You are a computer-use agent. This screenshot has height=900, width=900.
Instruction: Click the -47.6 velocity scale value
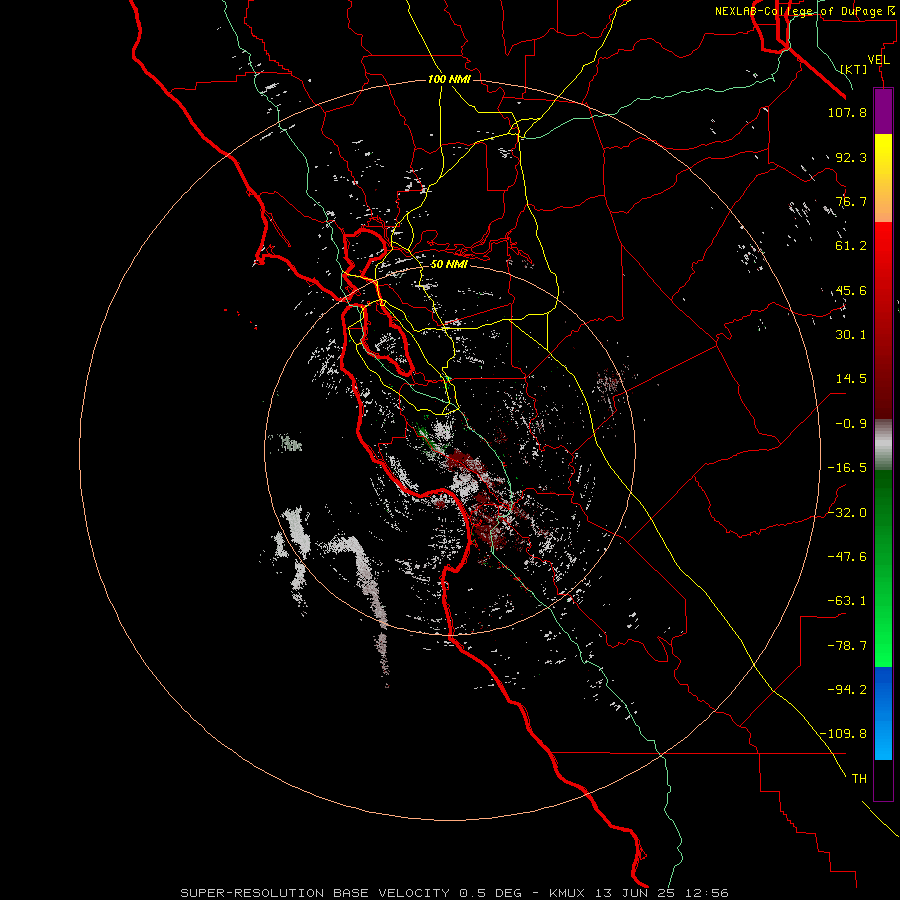[847, 557]
